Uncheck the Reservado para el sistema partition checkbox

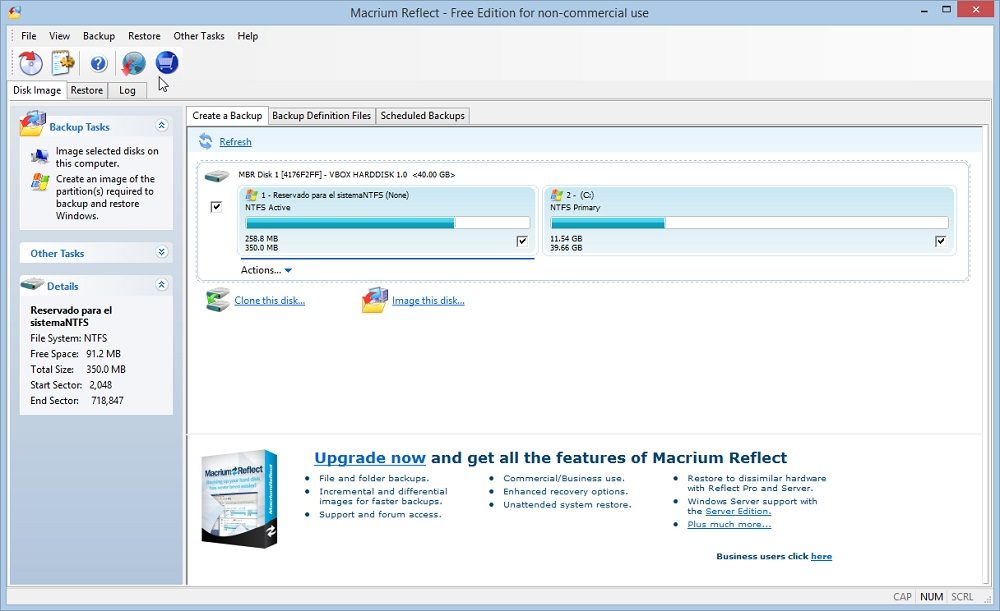click(522, 241)
